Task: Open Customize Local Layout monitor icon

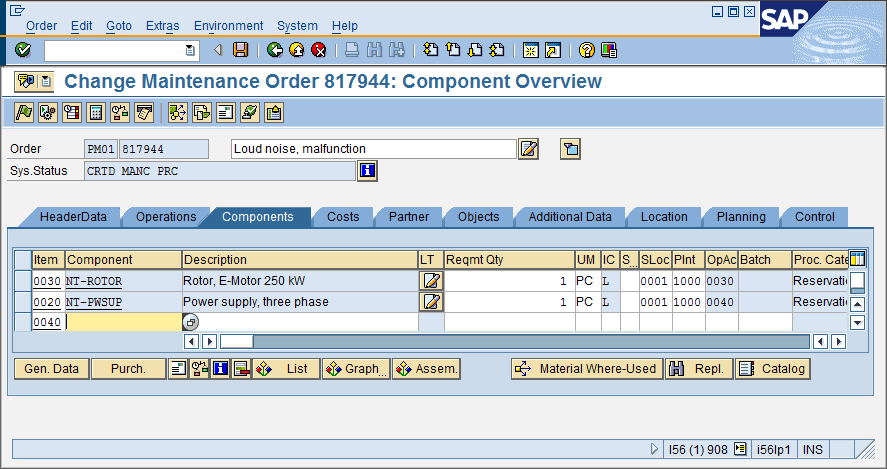Action: [x=609, y=50]
